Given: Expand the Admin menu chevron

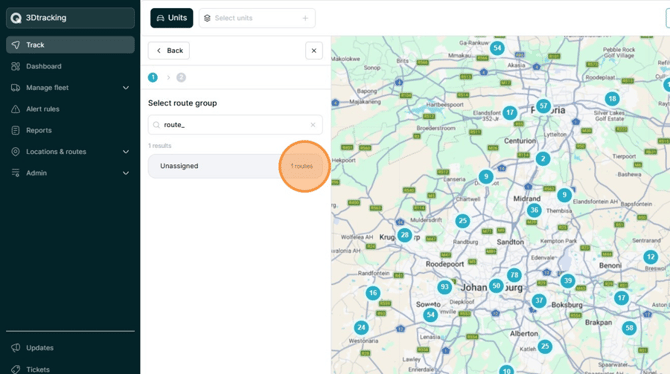Looking at the screenshot, I should [126, 173].
